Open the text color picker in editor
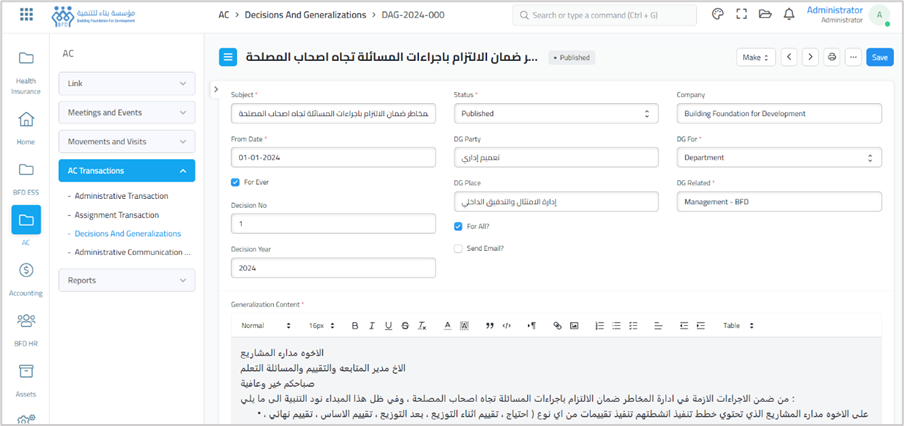Image resolution: width=904 pixels, height=426 pixels. point(447,326)
